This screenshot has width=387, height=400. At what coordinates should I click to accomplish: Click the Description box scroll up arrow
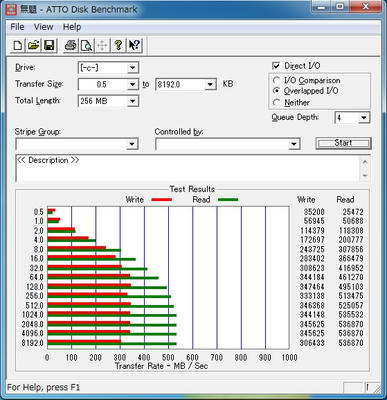(x=365, y=162)
